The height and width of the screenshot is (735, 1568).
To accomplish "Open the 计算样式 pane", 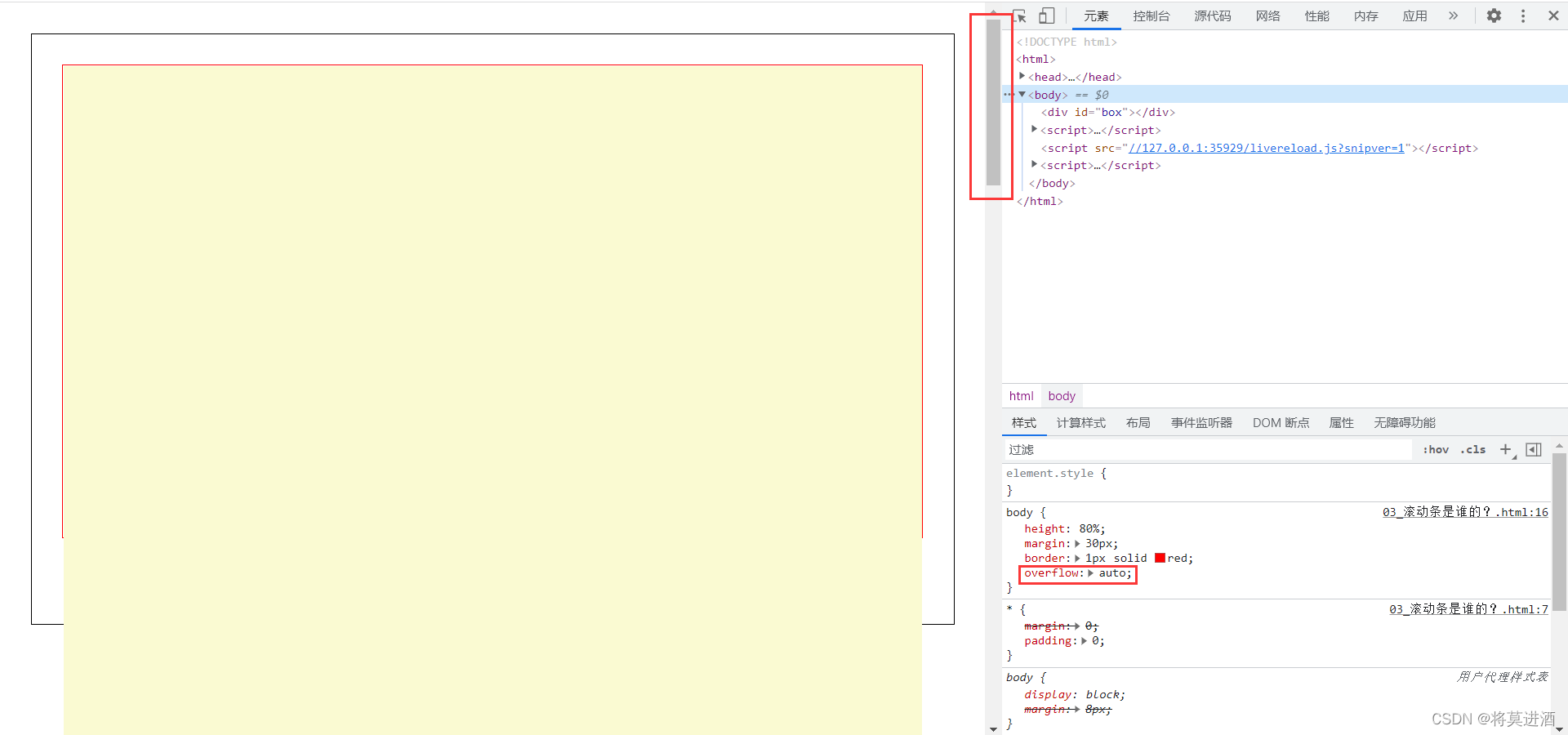I will [x=1081, y=422].
